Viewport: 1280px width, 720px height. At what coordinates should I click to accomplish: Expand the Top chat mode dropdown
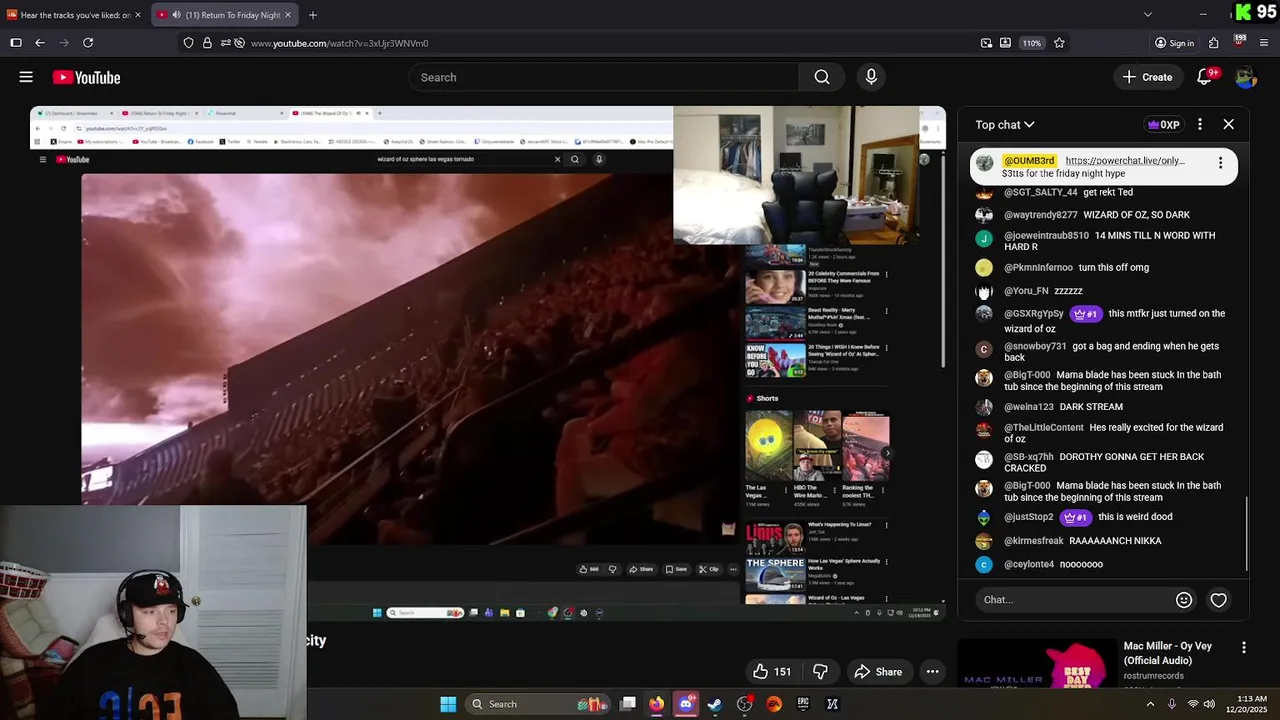click(x=1005, y=125)
